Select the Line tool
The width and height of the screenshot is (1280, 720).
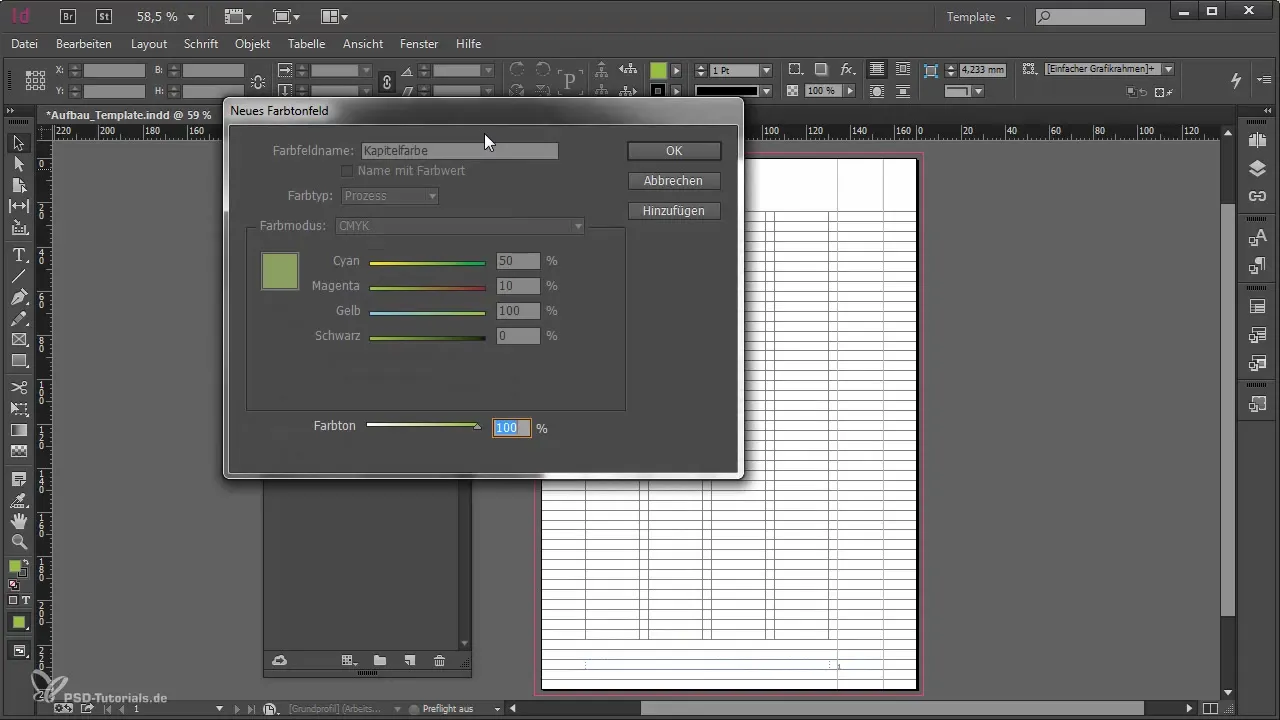18,277
